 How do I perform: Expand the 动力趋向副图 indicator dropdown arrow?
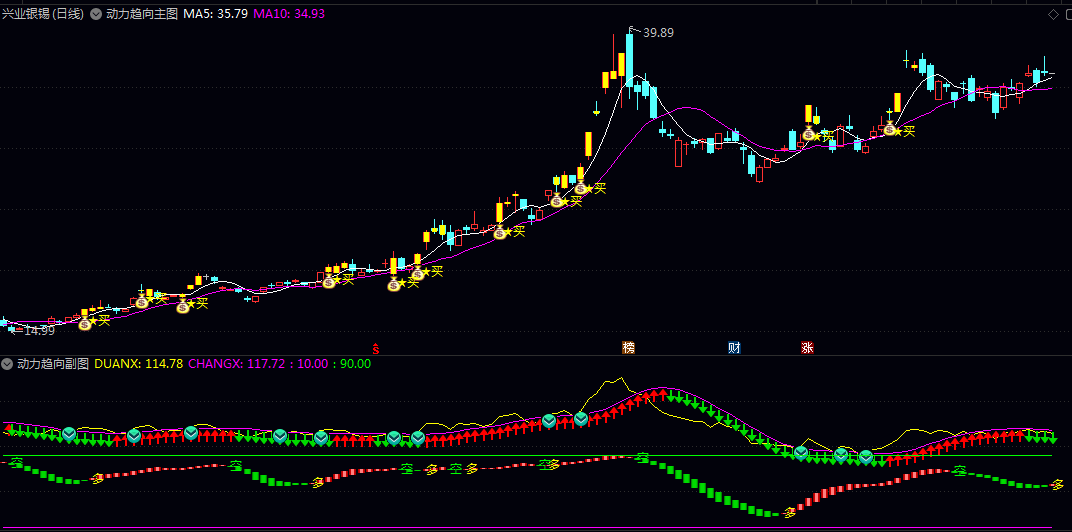(x=8, y=364)
